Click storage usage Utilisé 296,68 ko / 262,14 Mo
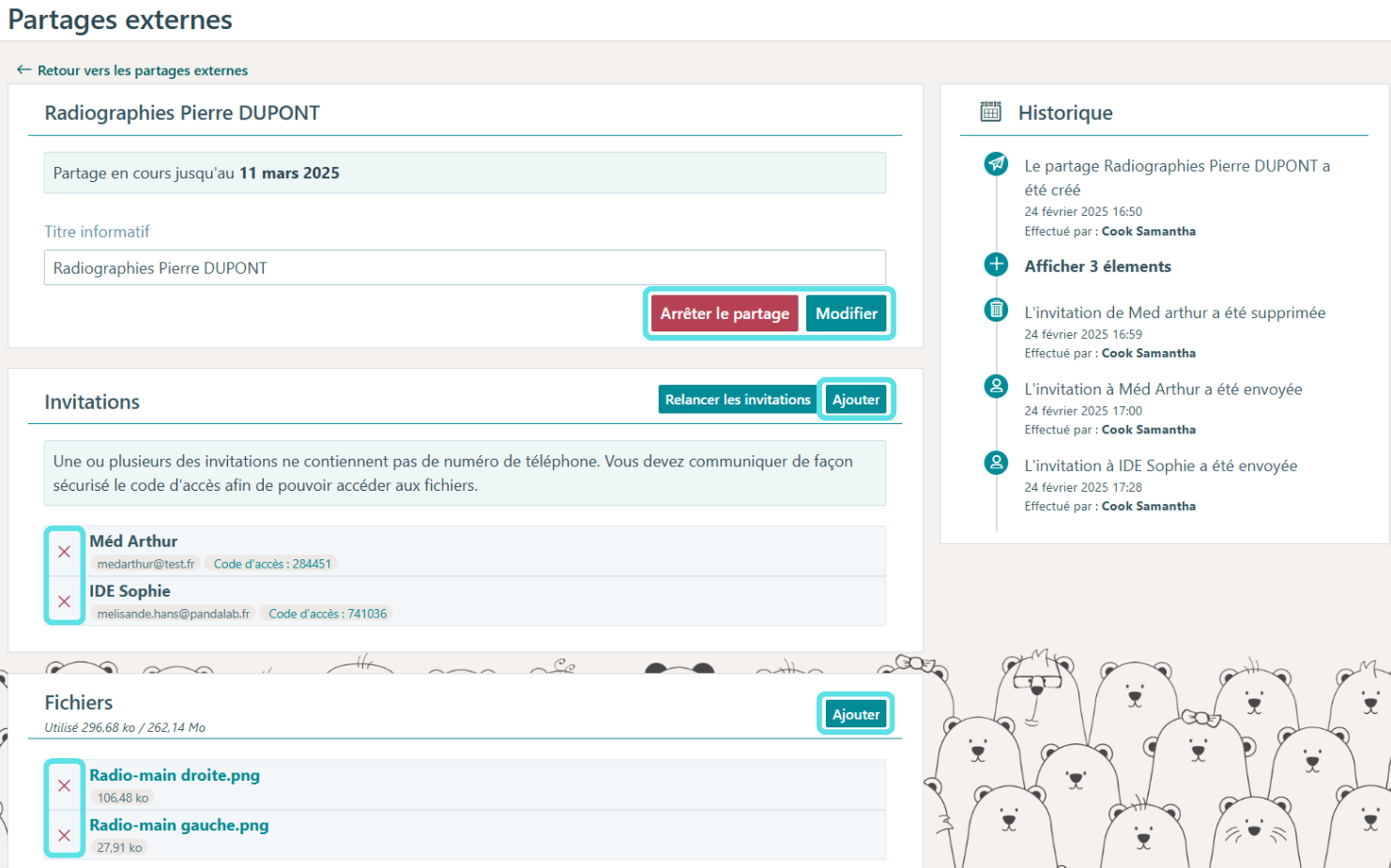This screenshot has height=868, width=1391. pyautogui.click(x=125, y=727)
